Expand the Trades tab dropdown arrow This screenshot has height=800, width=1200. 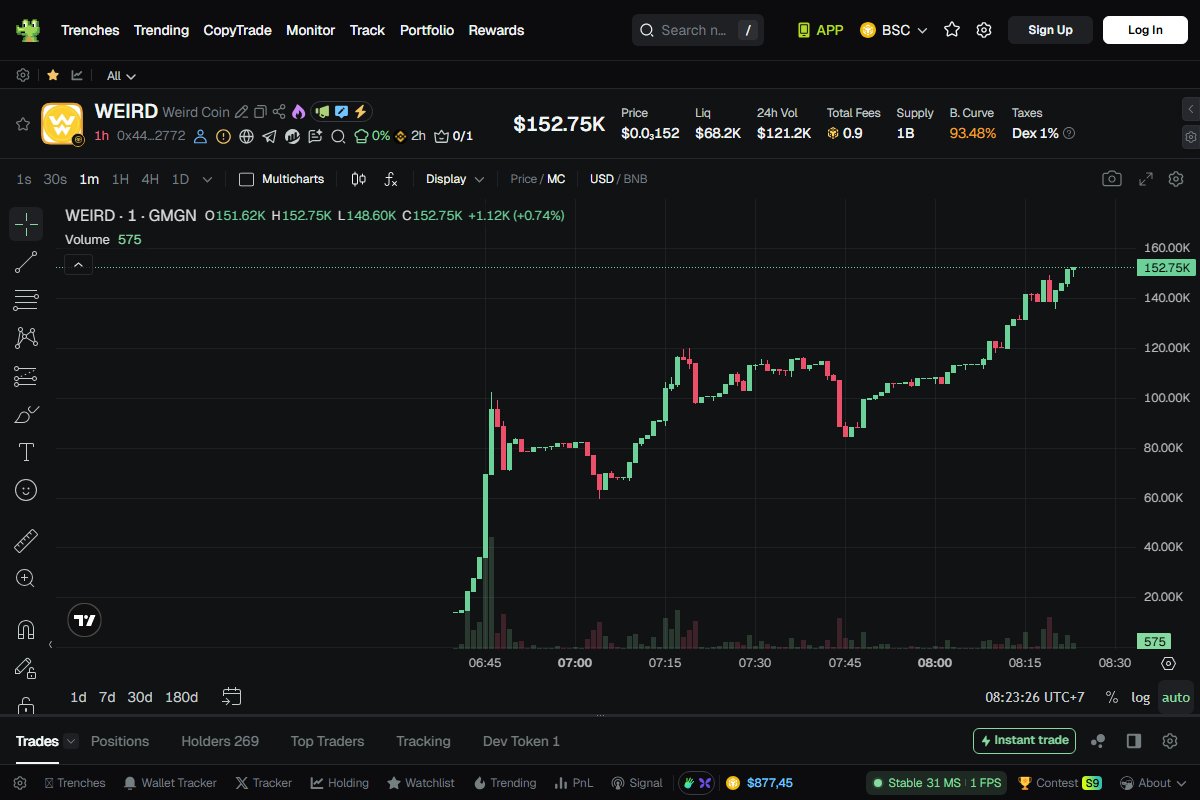point(71,741)
